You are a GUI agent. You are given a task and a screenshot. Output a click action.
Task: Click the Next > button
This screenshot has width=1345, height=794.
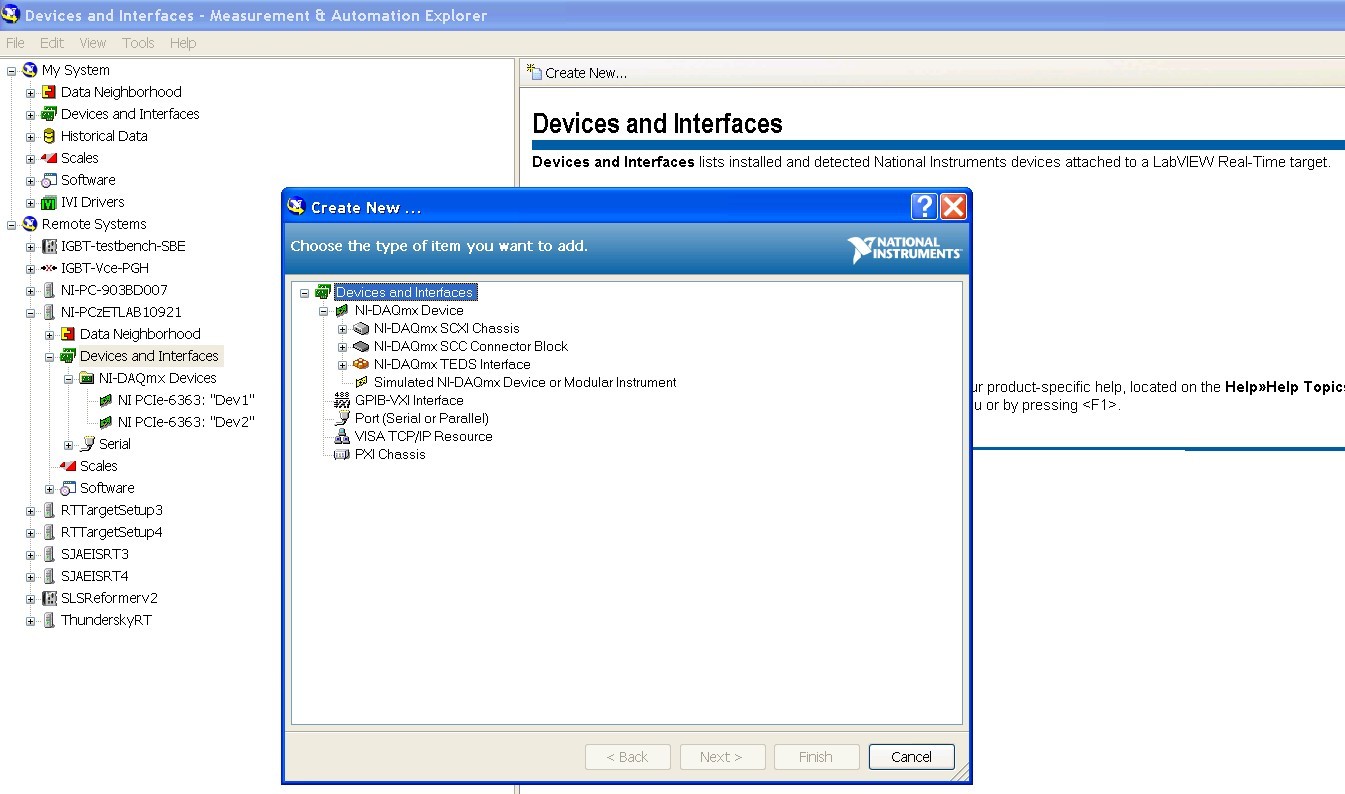click(722, 757)
